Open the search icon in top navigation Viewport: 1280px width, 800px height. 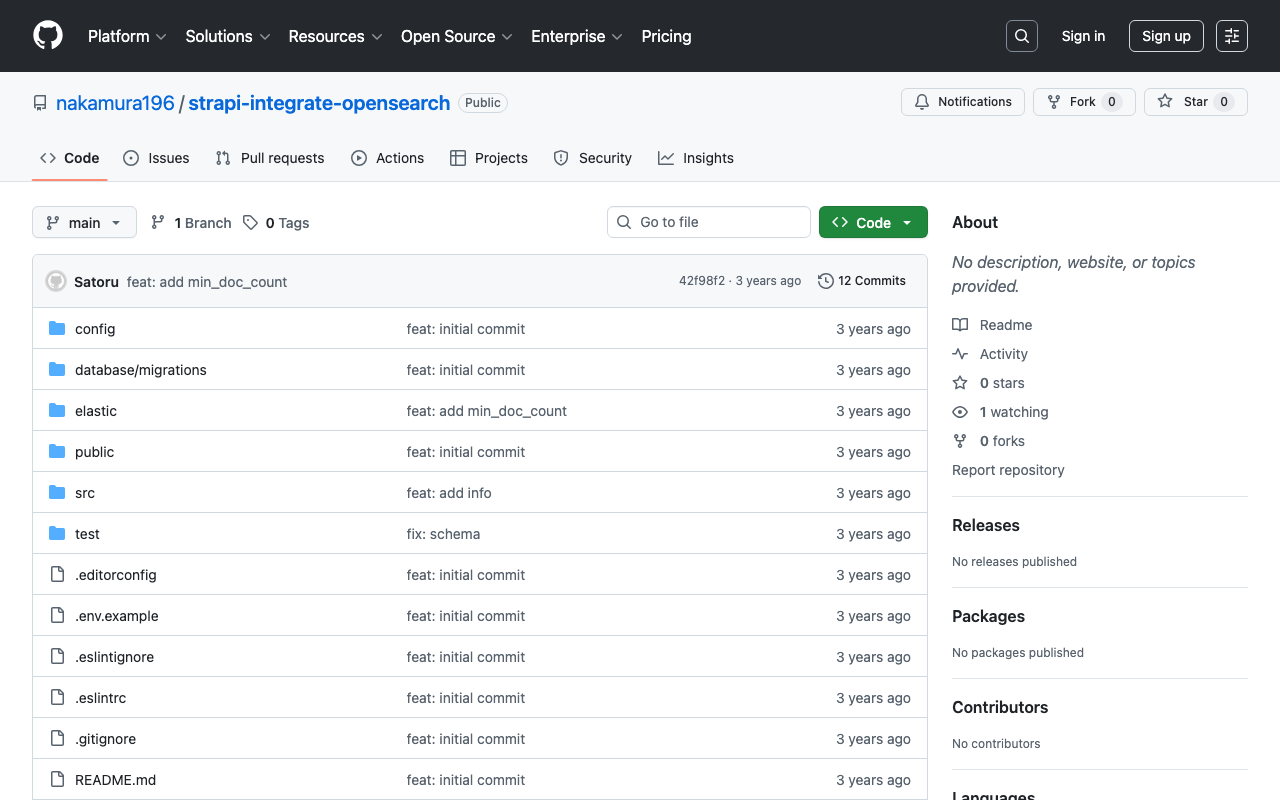(1021, 35)
